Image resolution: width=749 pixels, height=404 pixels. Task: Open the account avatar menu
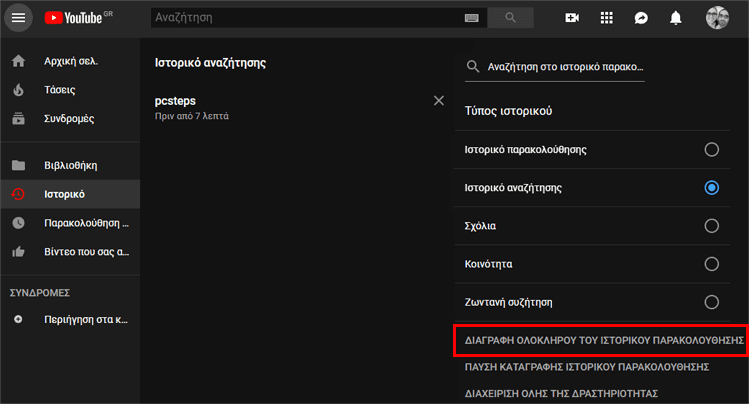click(717, 18)
